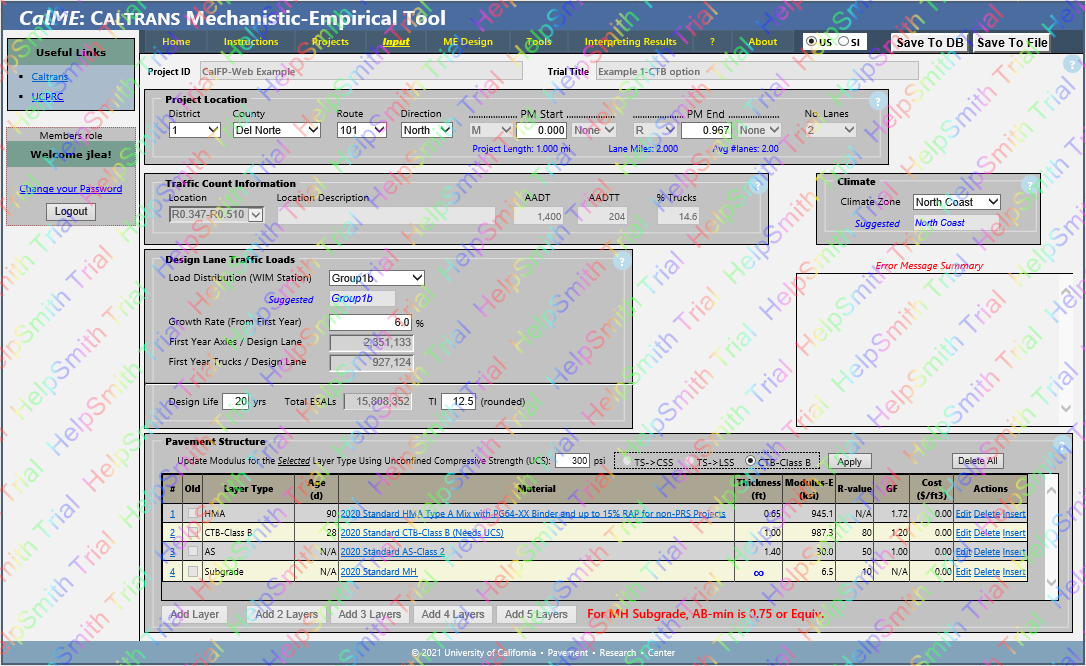Expand the County dropdown showing Del Norte
1086x666 pixels.
[x=276, y=130]
